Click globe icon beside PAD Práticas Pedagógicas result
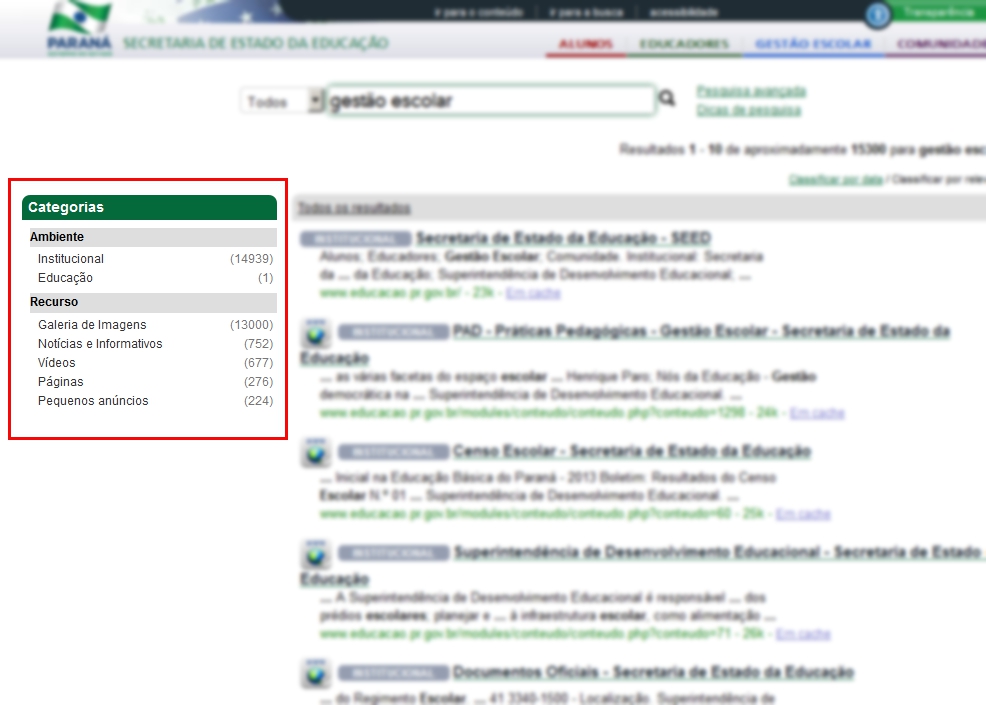 (316, 334)
